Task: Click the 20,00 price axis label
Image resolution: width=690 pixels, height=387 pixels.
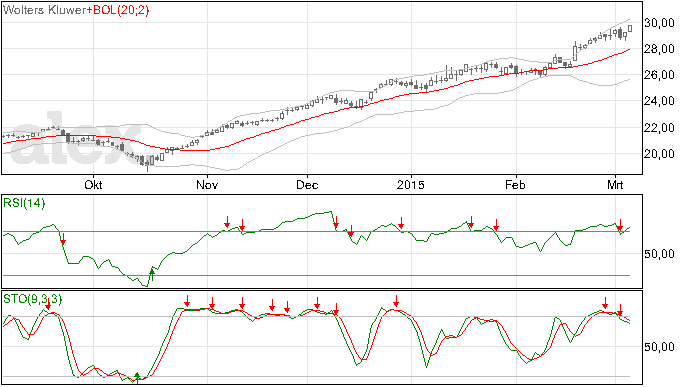Action: coord(659,154)
